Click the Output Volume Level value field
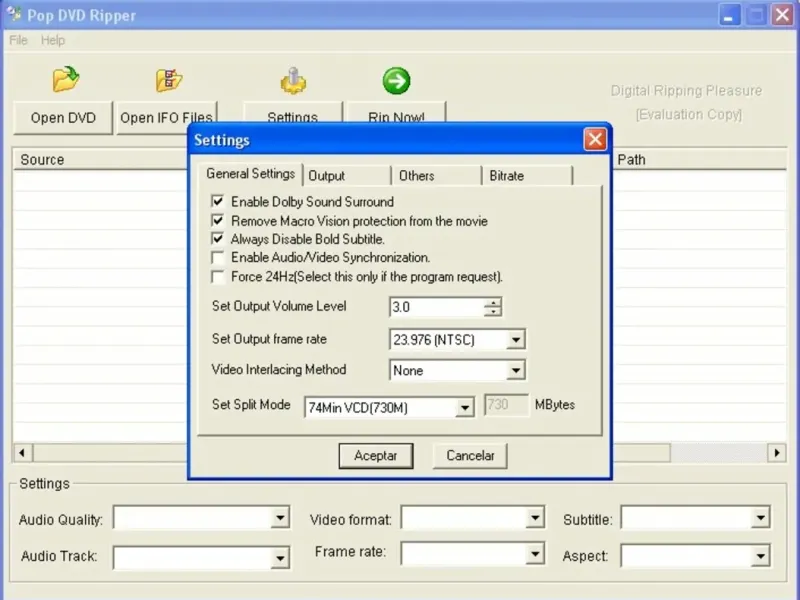Image resolution: width=800 pixels, height=600 pixels. (x=437, y=307)
